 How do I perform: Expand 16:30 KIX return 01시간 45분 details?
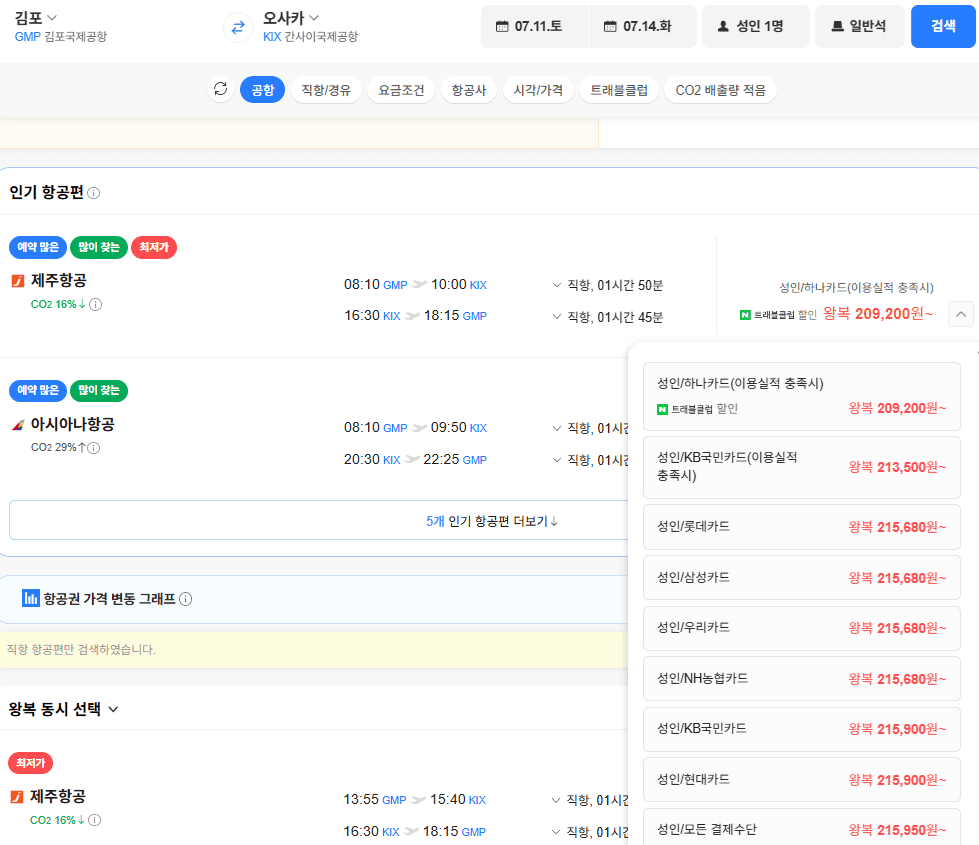(556, 317)
